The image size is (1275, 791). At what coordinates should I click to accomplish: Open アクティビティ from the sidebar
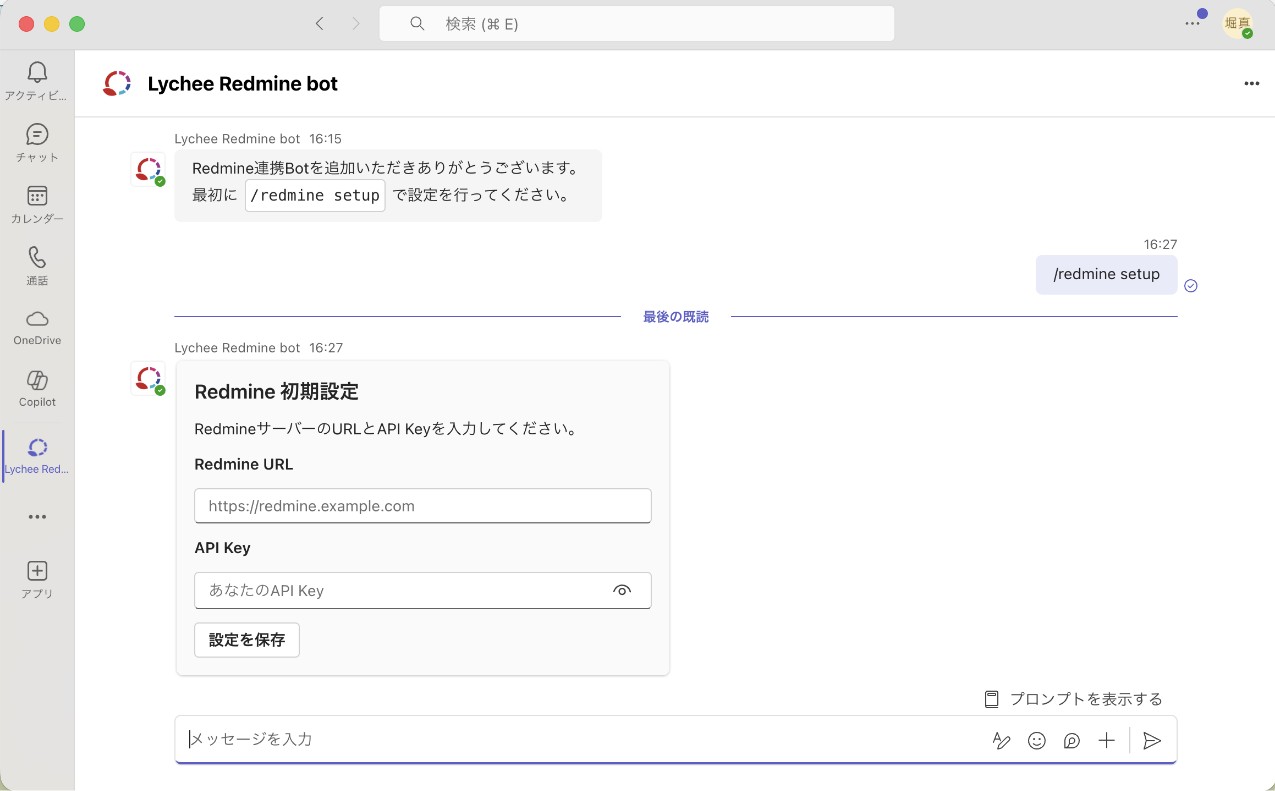pyautogui.click(x=37, y=78)
